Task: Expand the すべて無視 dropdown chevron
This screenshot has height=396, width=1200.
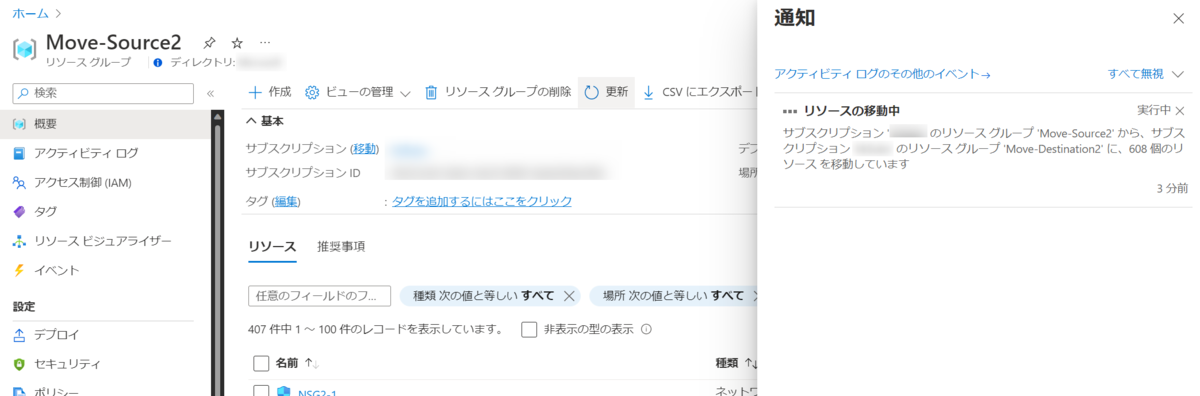Action: pyautogui.click(x=1177, y=74)
